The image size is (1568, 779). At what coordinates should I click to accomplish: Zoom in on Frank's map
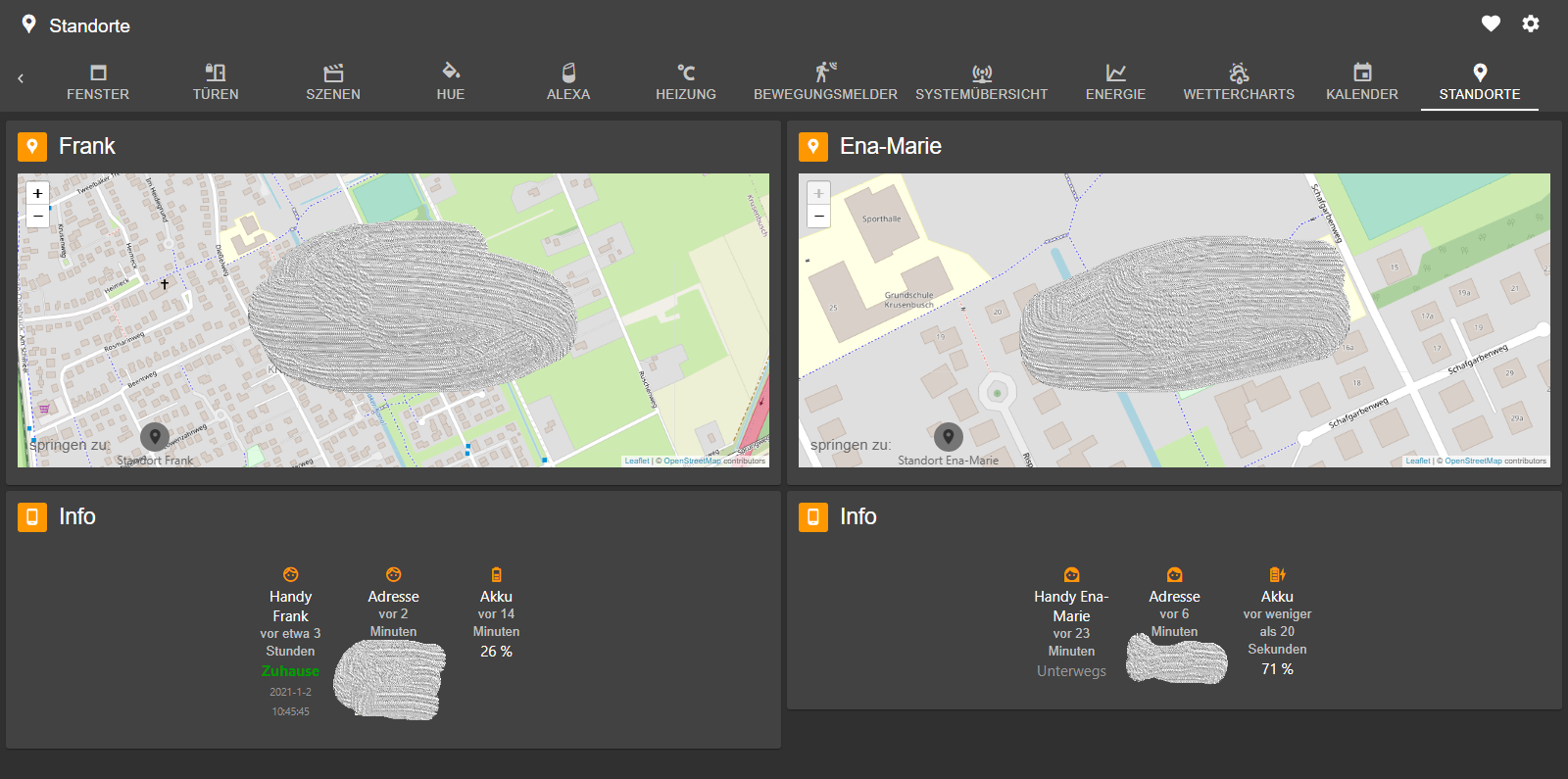(37, 193)
